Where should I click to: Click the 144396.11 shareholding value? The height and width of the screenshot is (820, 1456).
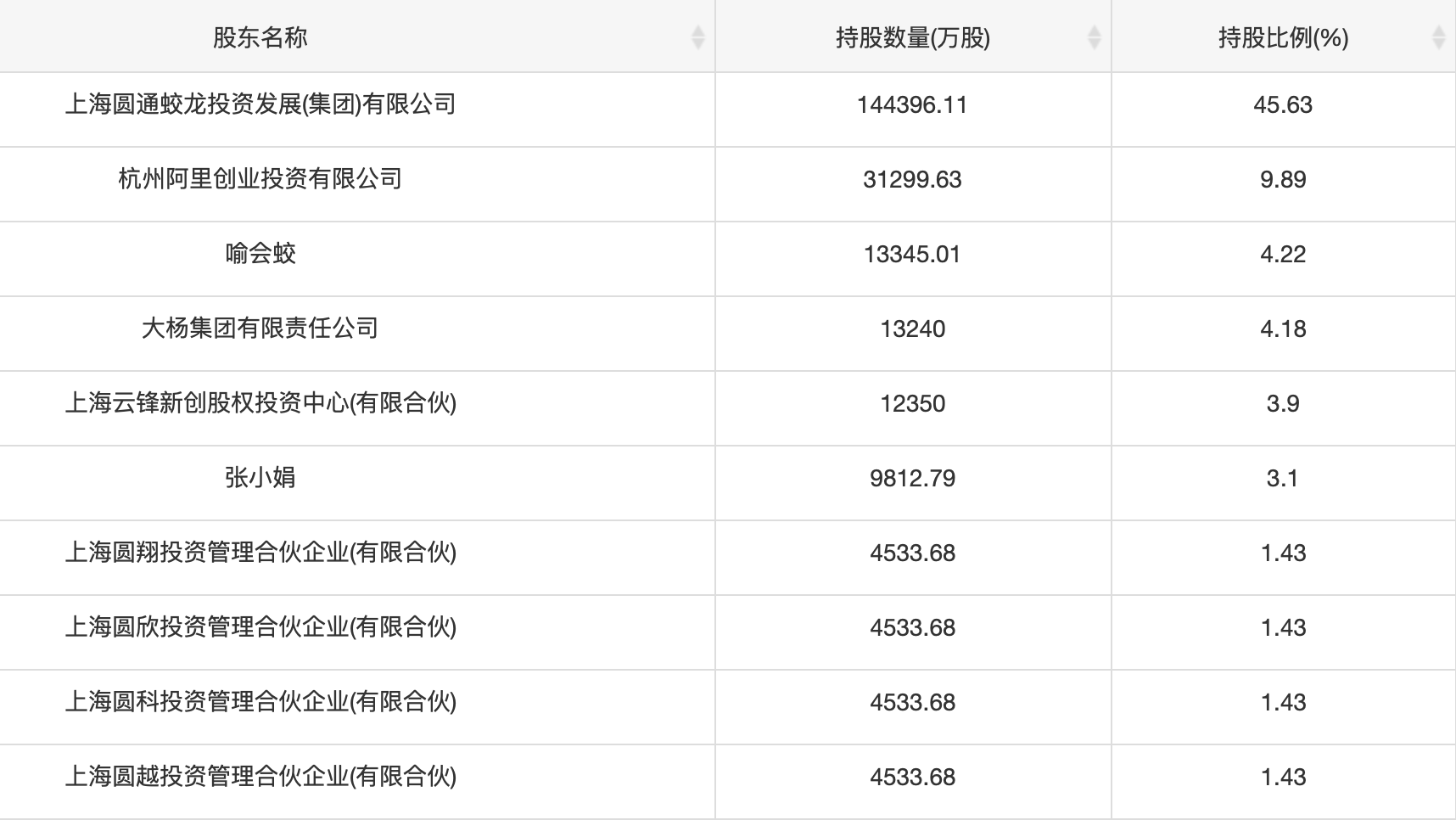(912, 104)
